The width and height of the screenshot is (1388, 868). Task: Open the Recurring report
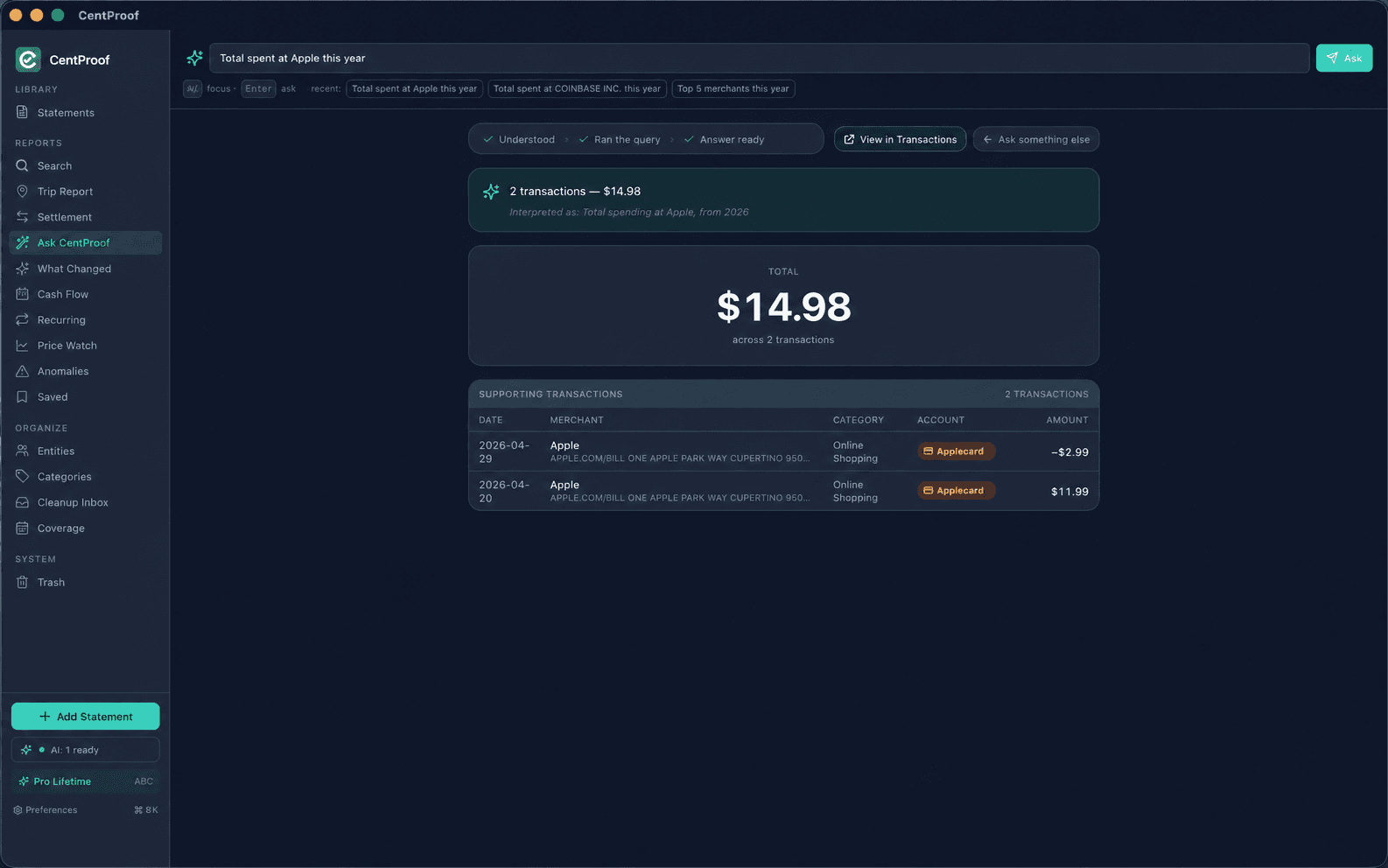[x=86, y=319]
